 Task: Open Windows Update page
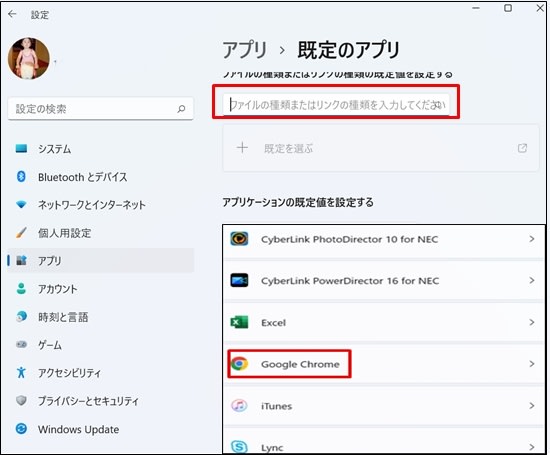[100, 429]
